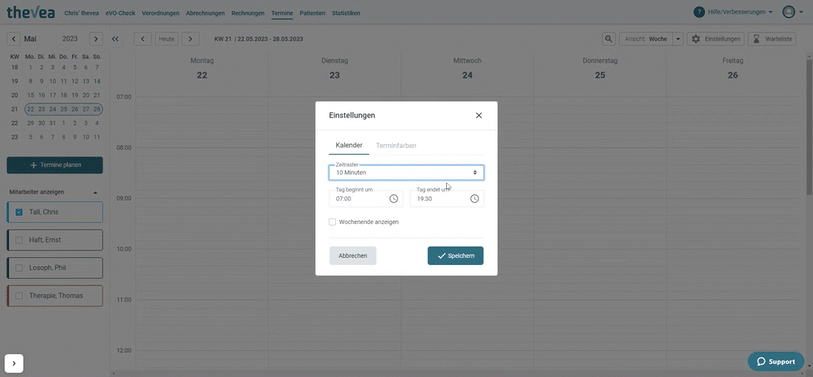
Task: Click the clock icon in Tag endet um
Action: pyautogui.click(x=474, y=199)
